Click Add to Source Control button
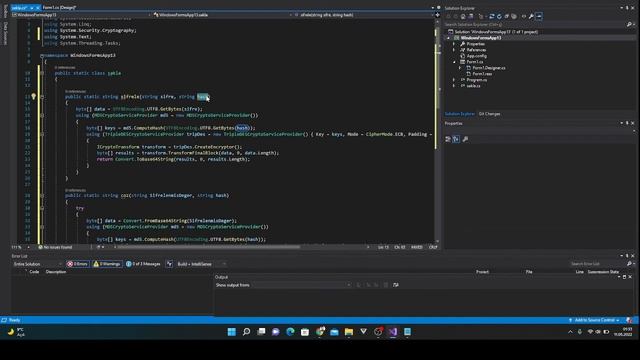The width and height of the screenshot is (640, 360). click(594, 320)
